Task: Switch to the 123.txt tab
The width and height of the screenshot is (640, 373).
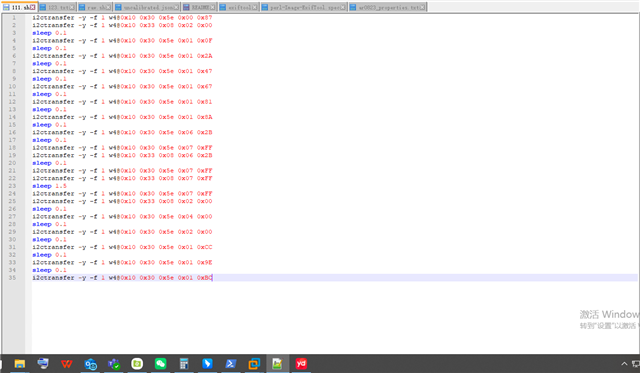Action: (x=58, y=7)
